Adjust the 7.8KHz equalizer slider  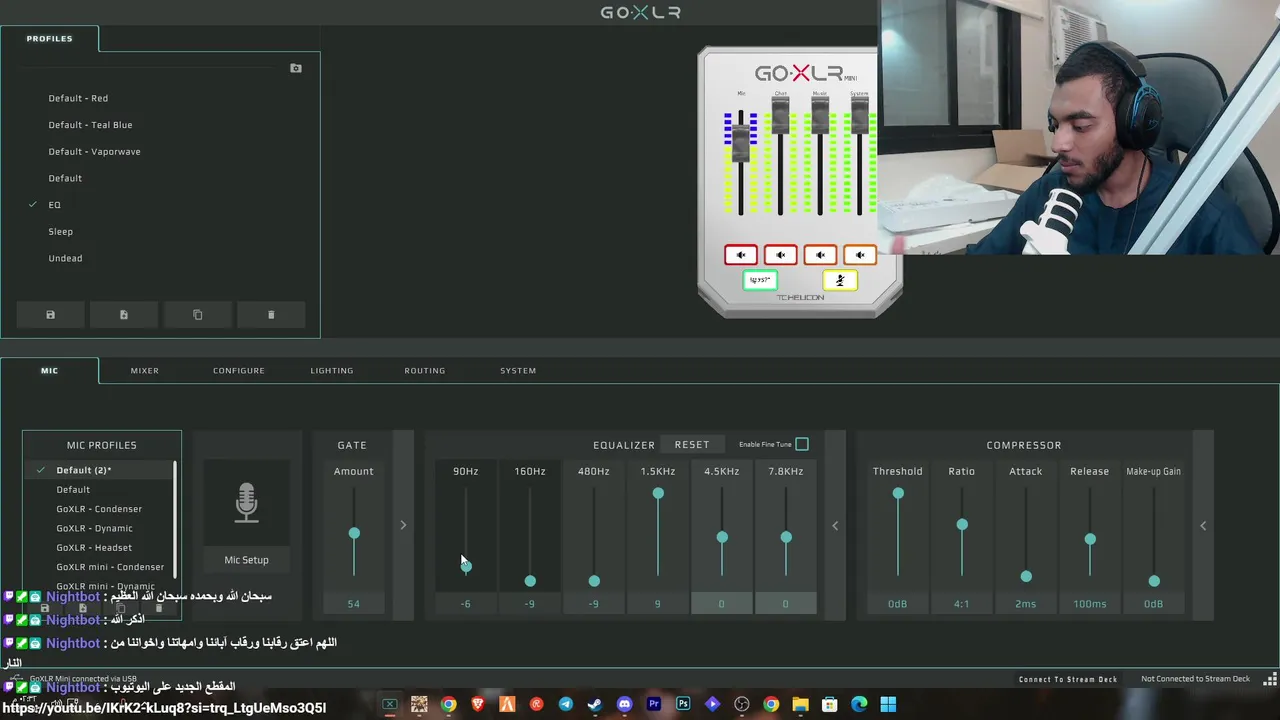pos(786,537)
